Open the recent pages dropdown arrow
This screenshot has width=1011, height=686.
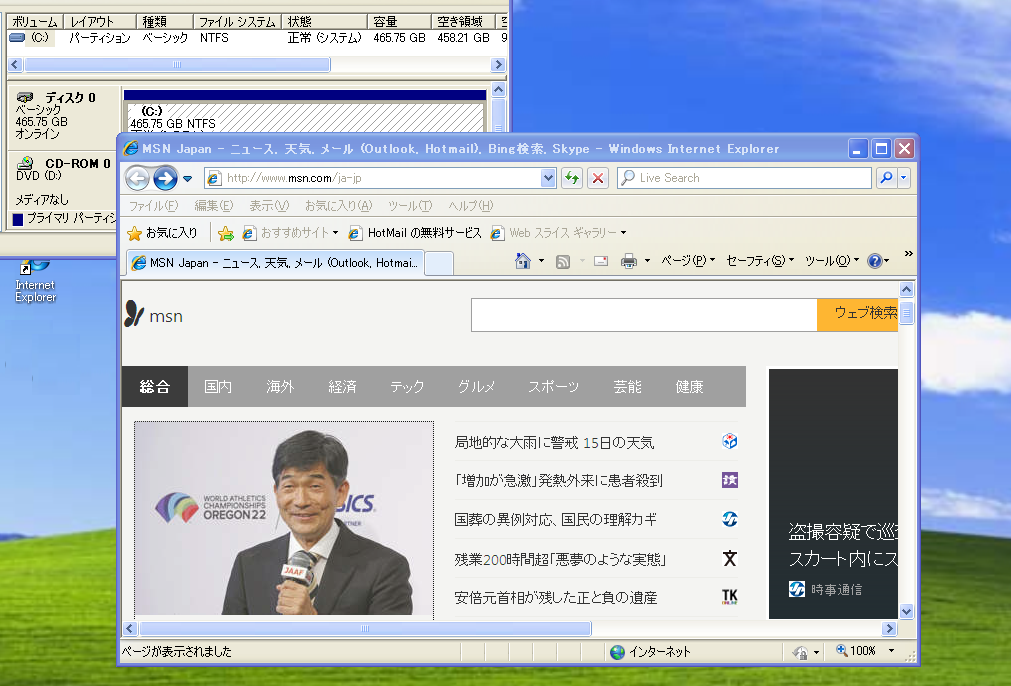(188, 179)
